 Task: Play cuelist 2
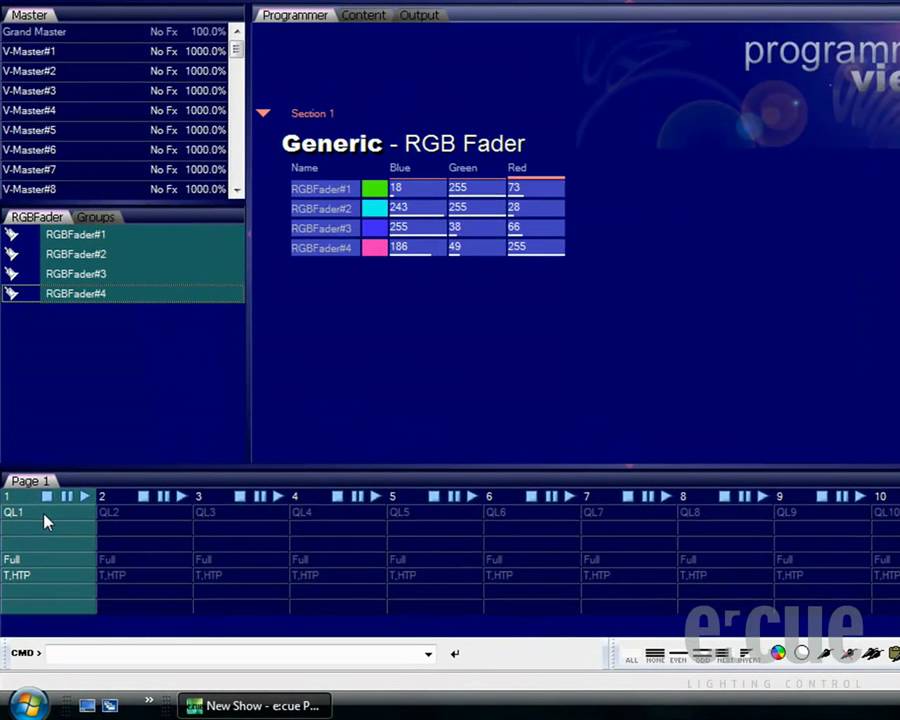point(182,496)
